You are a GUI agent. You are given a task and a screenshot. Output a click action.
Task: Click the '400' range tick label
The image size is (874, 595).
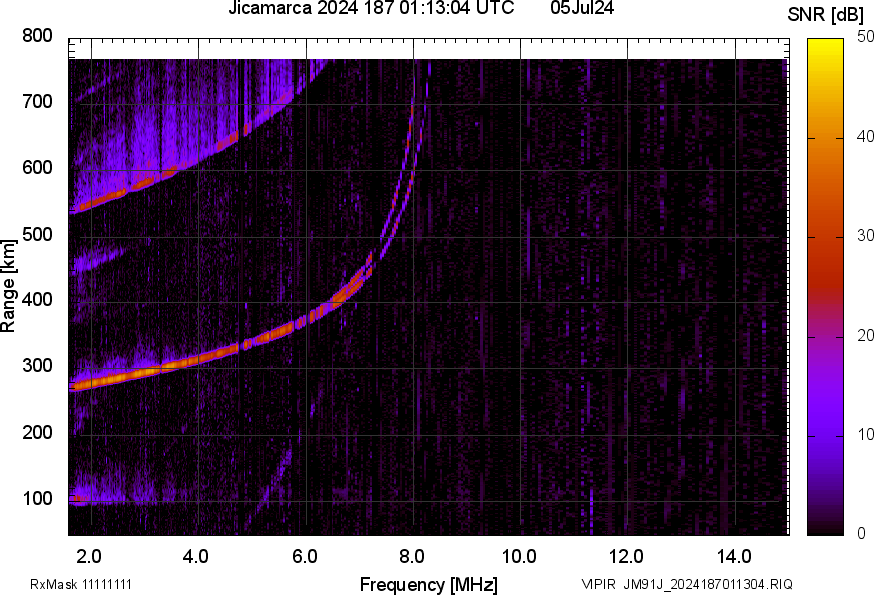pyautogui.click(x=37, y=300)
